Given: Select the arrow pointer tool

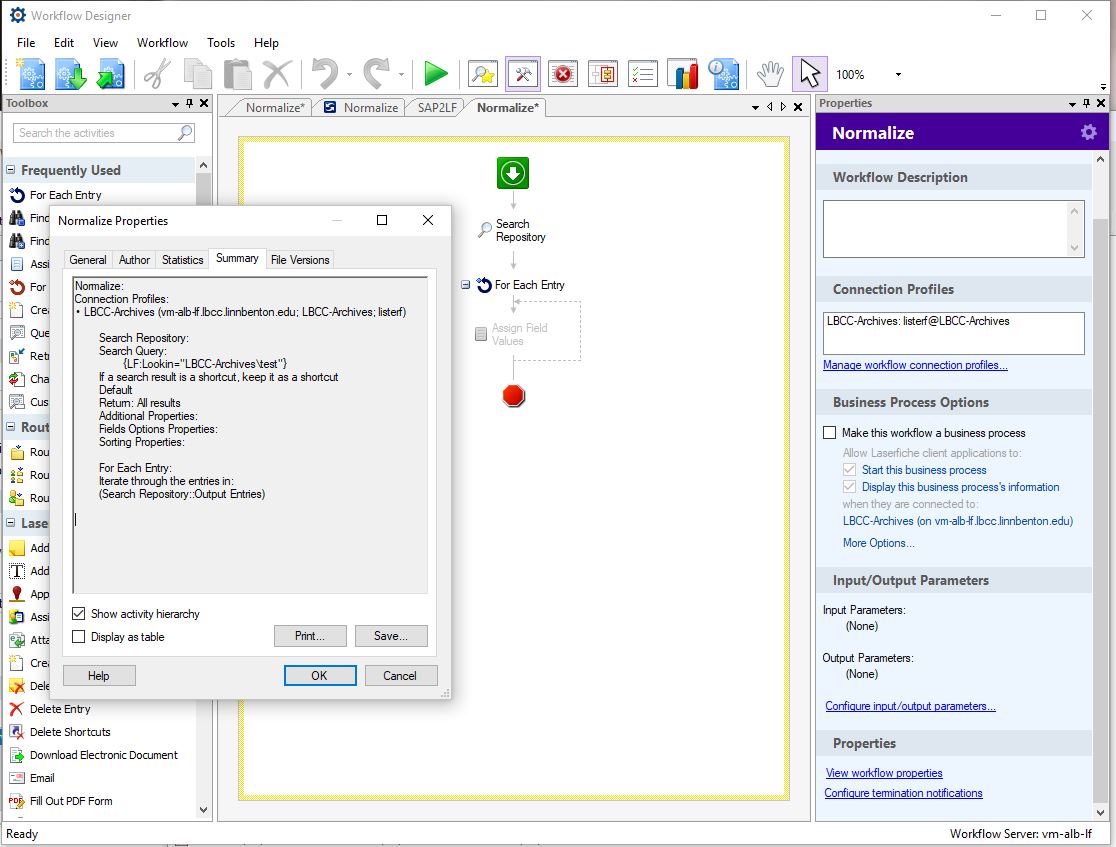Looking at the screenshot, I should (809, 74).
